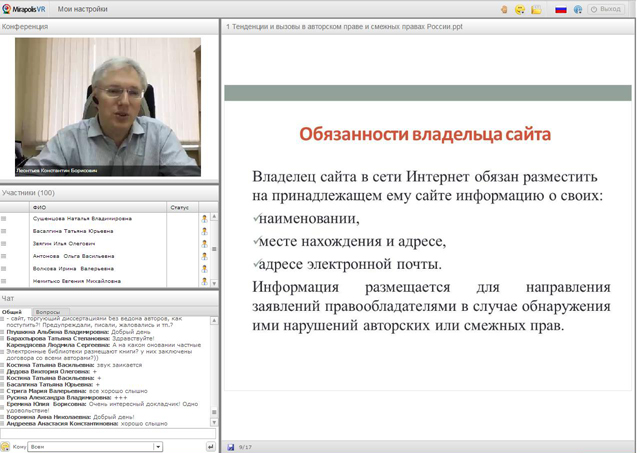Click the grey marker beside Сушенцова Наталья Владимировна
Viewport: 640px width, 453px height.
pyautogui.click(x=4, y=219)
